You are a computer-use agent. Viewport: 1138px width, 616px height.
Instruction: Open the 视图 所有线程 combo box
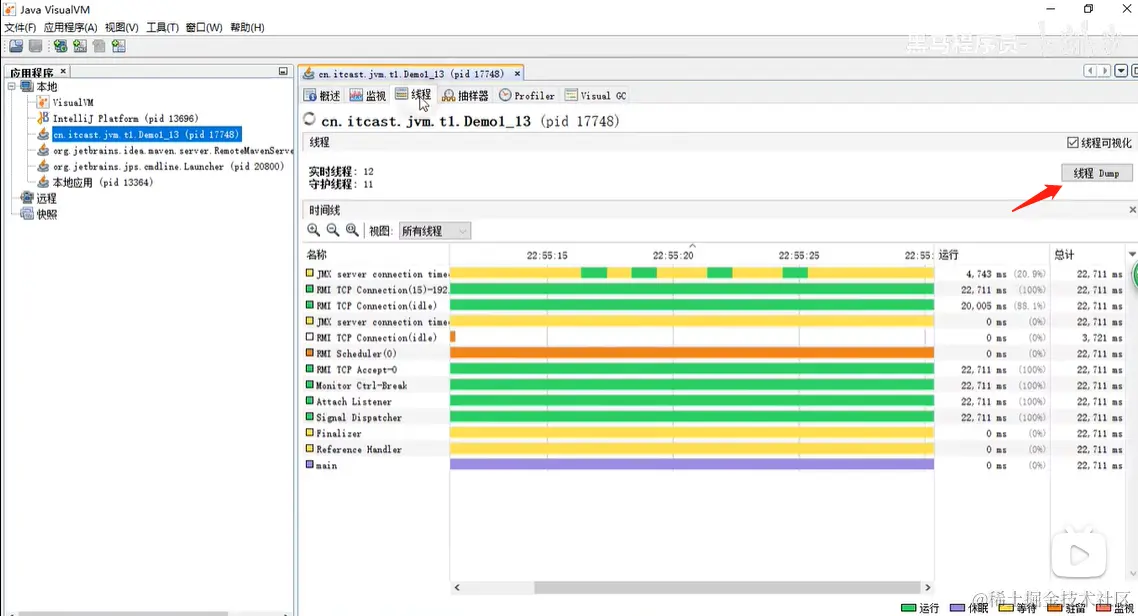click(x=435, y=231)
